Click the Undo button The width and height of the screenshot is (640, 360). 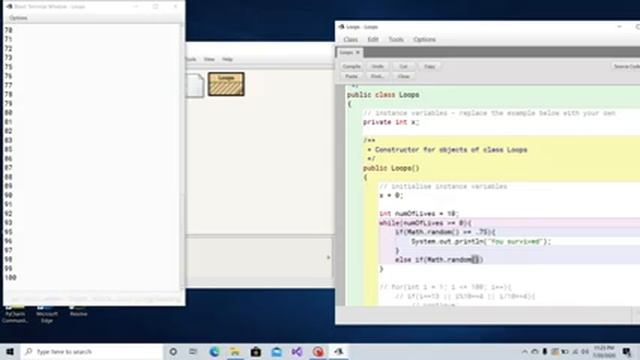click(x=377, y=66)
